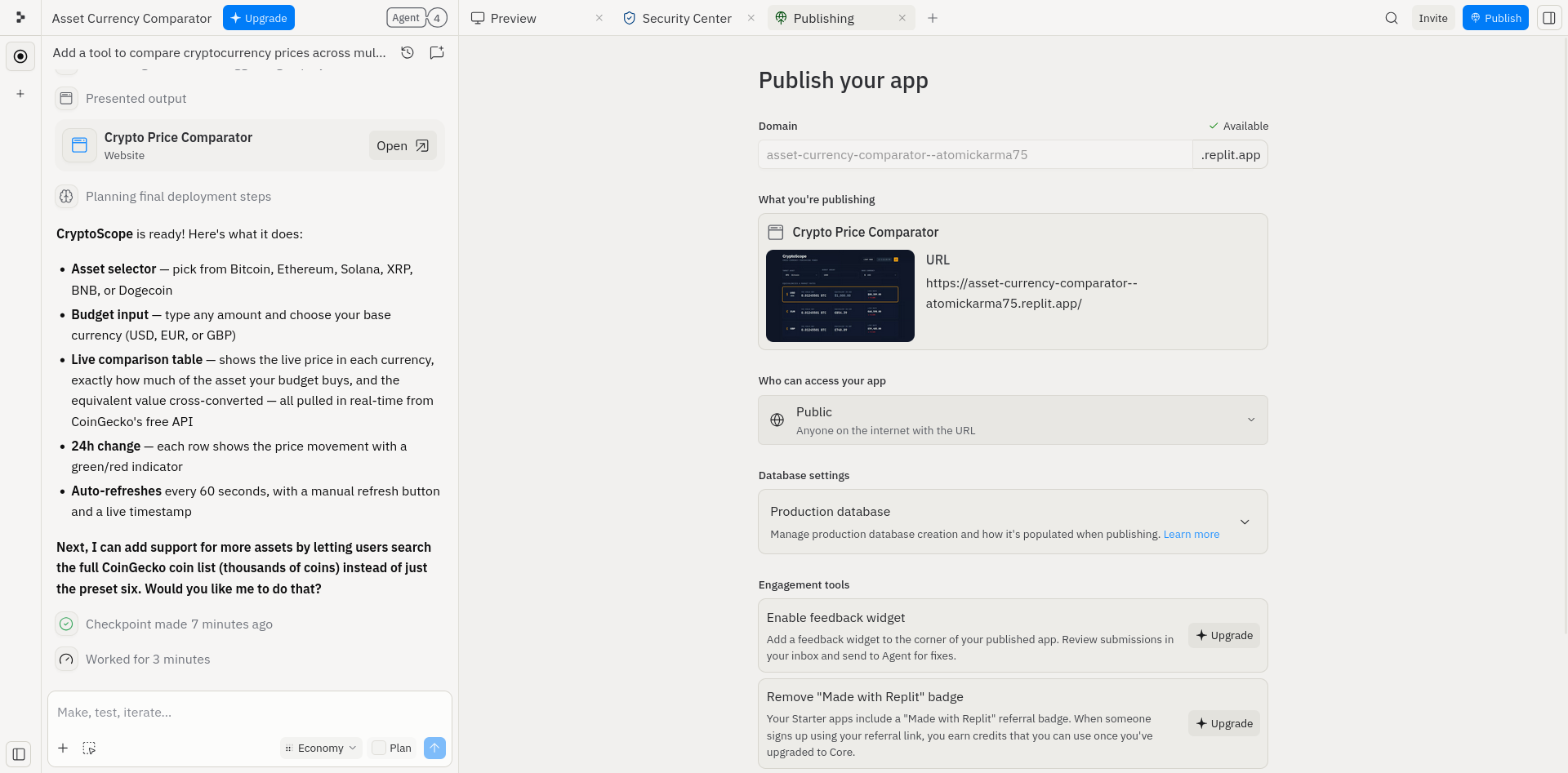Expand Production database settings

pyautogui.click(x=1013, y=522)
